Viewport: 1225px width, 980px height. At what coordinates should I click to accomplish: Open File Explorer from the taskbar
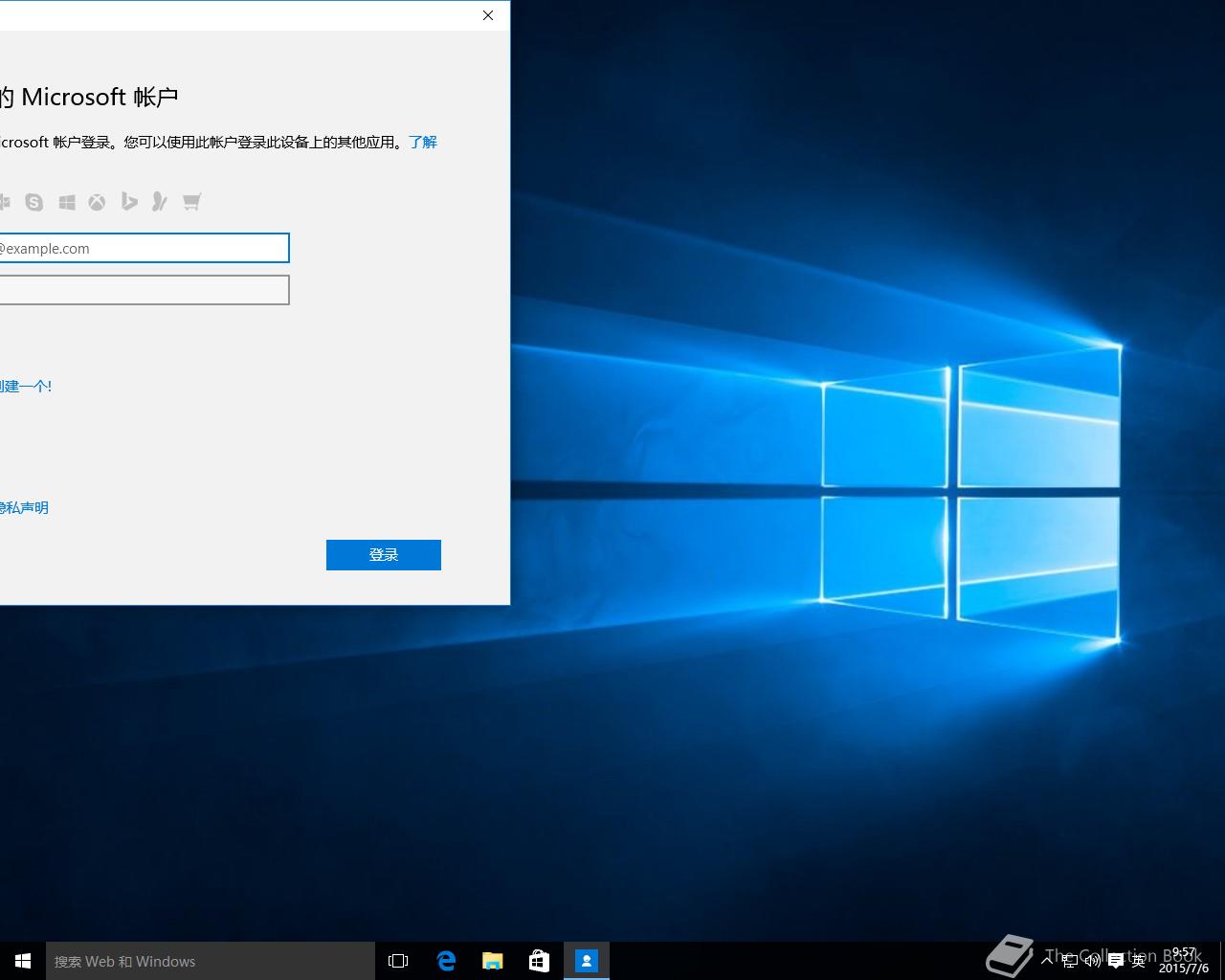click(x=493, y=961)
